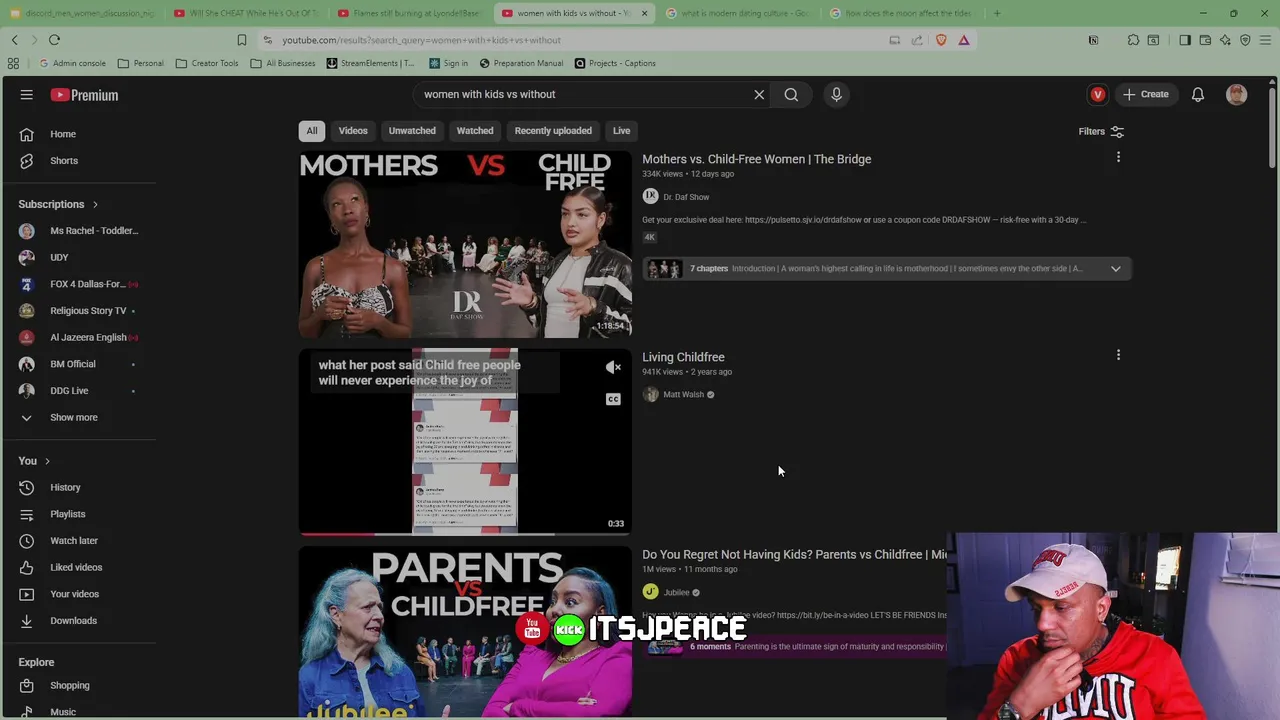Open action menu for Living Childfree video
This screenshot has height=720, width=1280.
click(1118, 355)
